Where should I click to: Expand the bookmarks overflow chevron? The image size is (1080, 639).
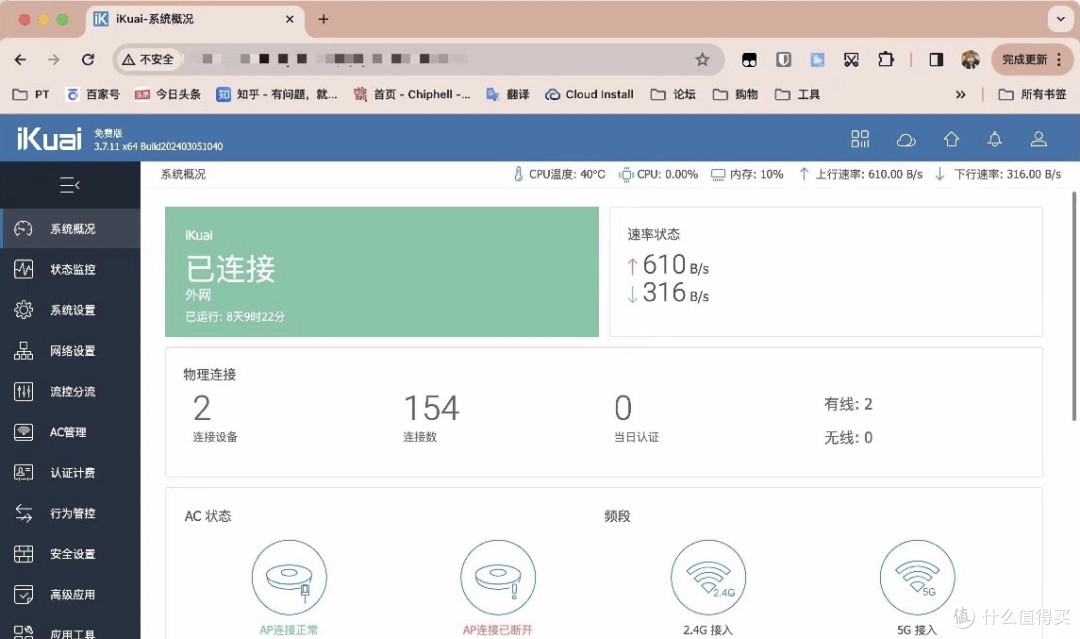[x=960, y=93]
